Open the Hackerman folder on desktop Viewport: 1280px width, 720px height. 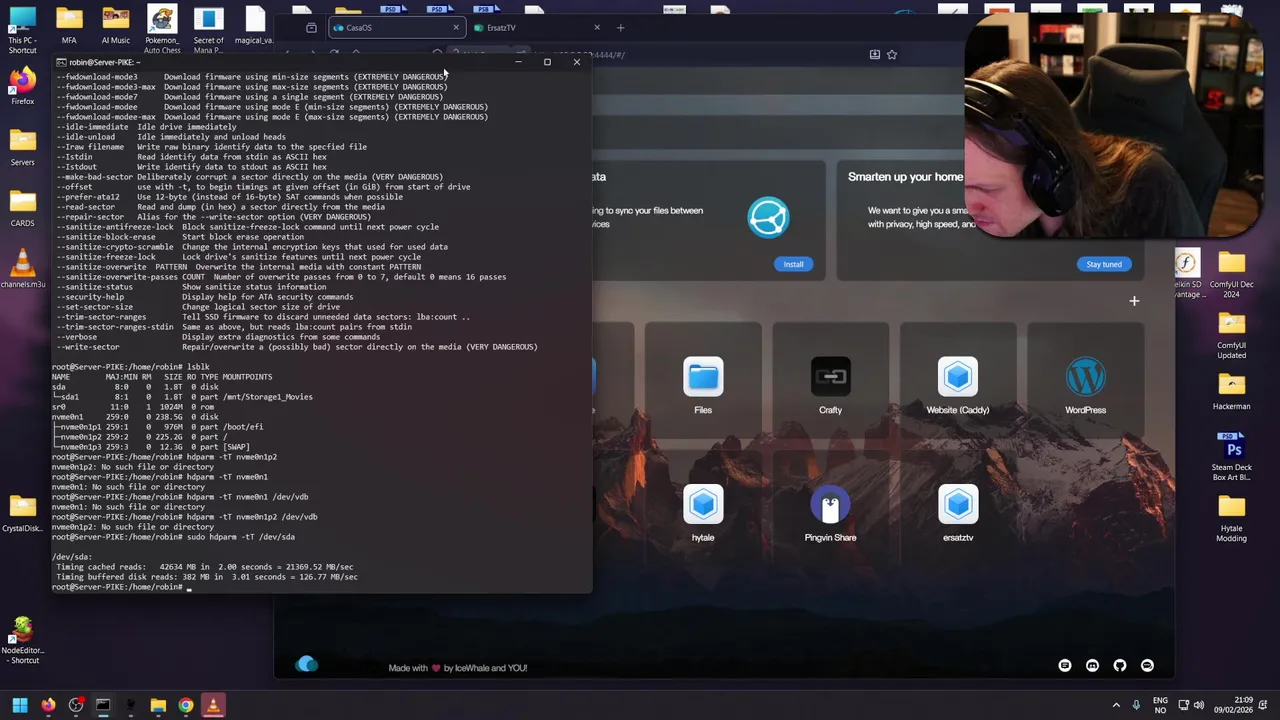tap(1231, 391)
